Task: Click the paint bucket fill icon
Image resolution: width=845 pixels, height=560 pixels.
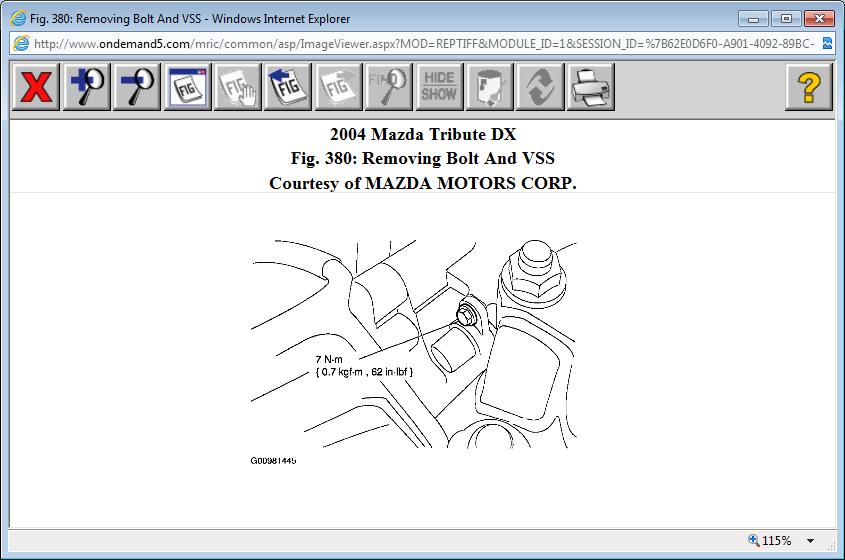Action: (489, 87)
